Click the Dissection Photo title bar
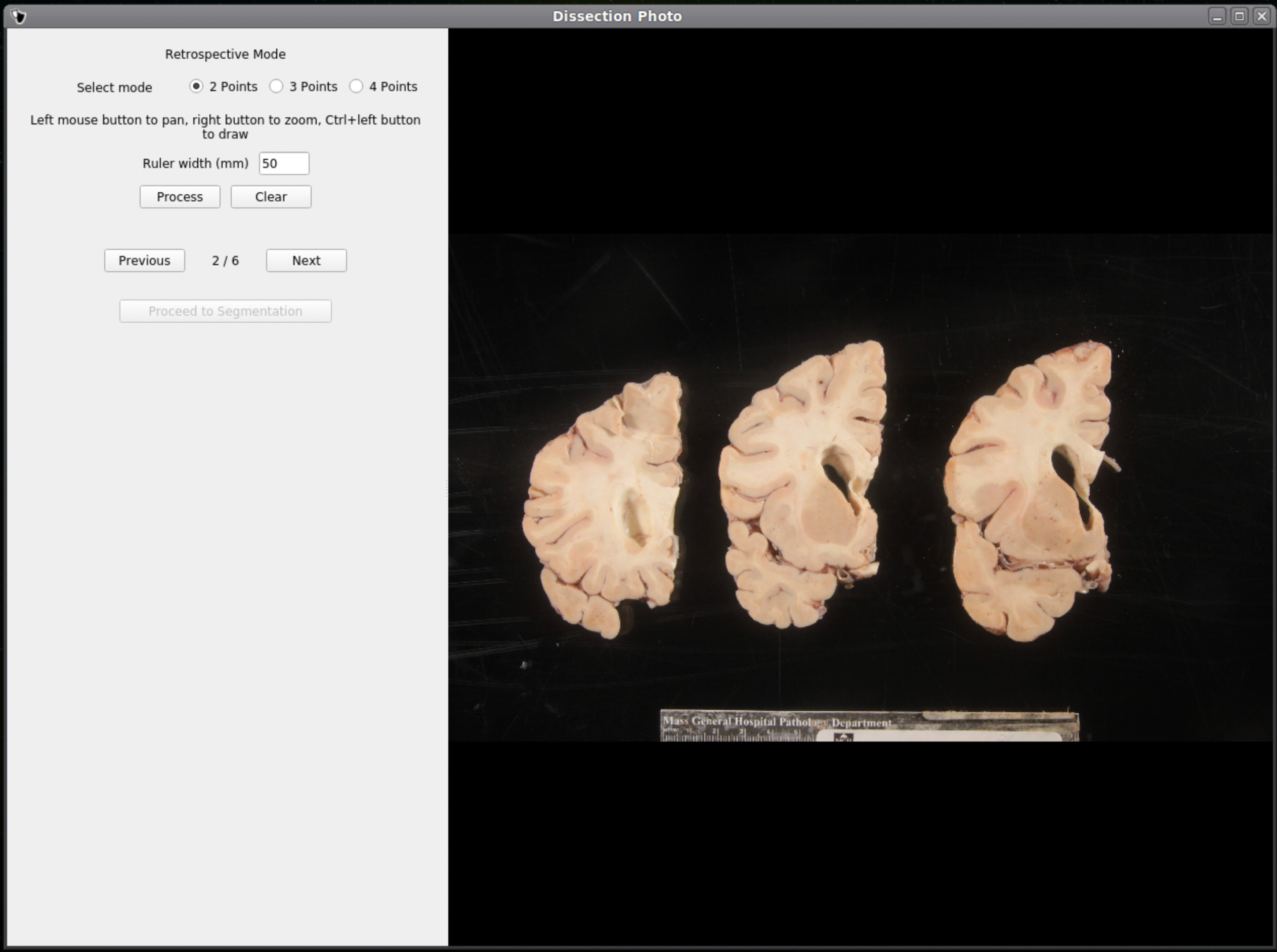Image resolution: width=1277 pixels, height=952 pixels. [617, 16]
